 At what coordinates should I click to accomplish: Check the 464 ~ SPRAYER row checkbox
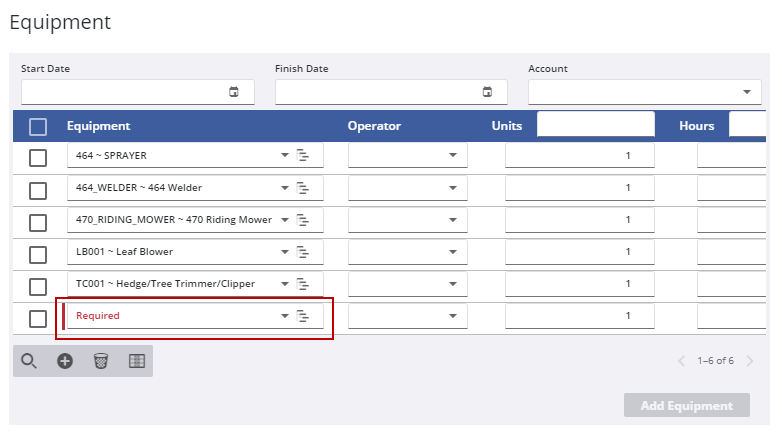point(38,158)
